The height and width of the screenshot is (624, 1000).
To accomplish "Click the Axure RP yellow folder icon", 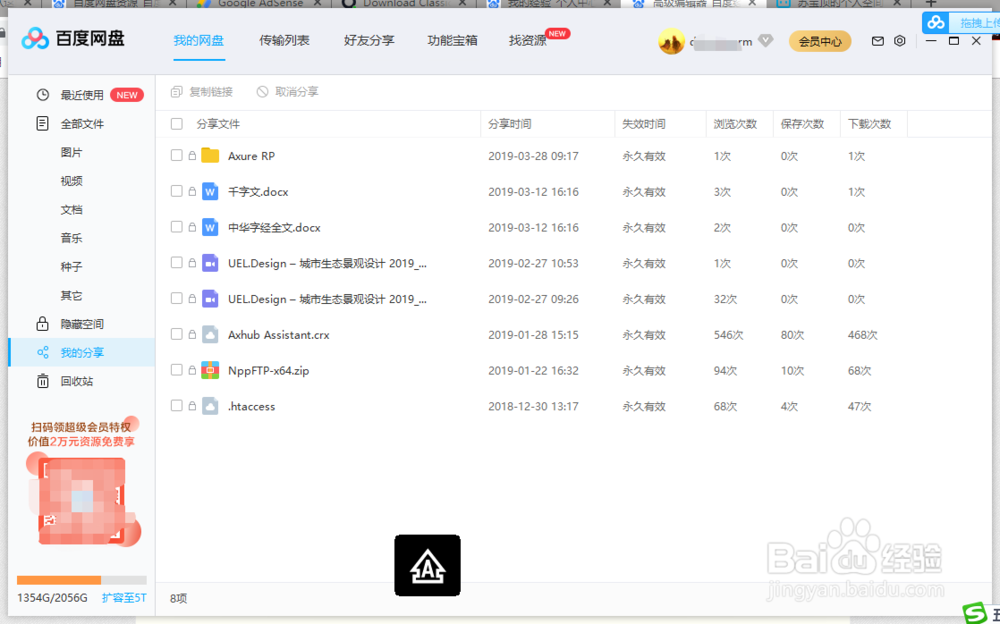I will [x=210, y=156].
